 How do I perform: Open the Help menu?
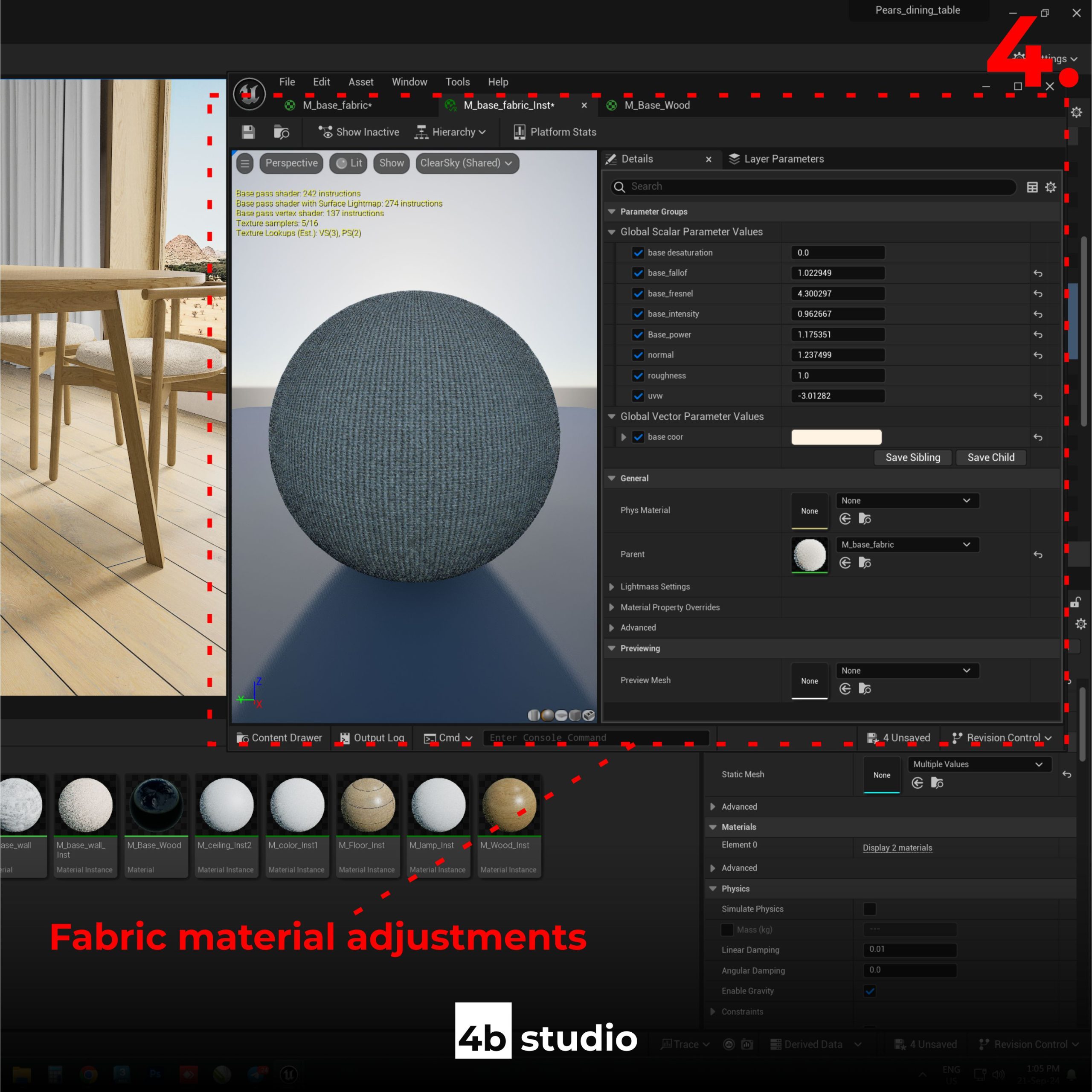click(x=498, y=82)
